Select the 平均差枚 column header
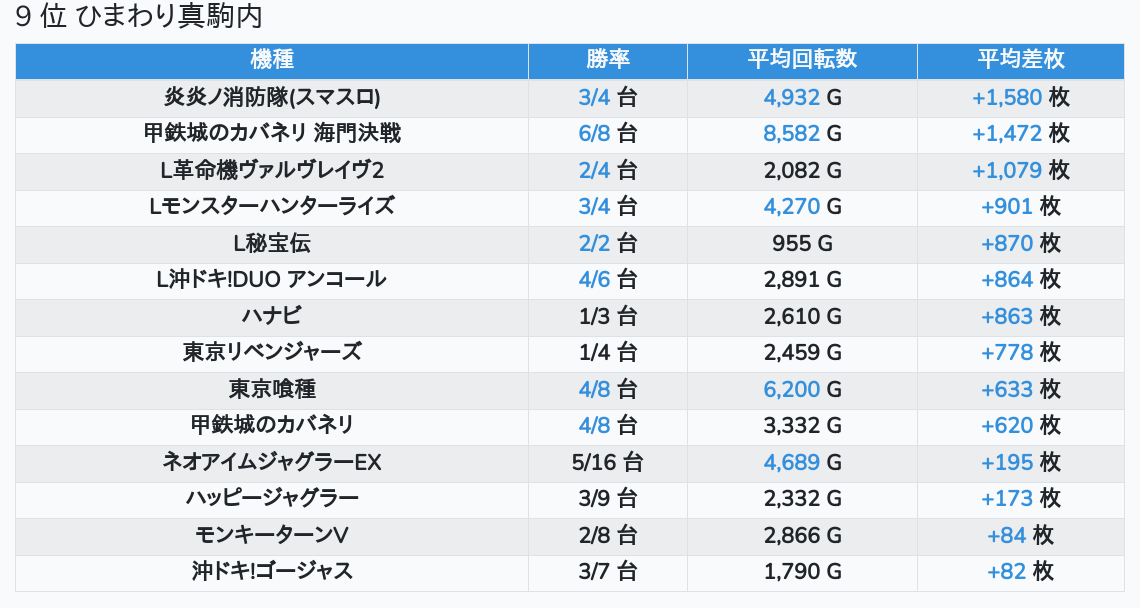The width and height of the screenshot is (1140, 608). [1020, 60]
